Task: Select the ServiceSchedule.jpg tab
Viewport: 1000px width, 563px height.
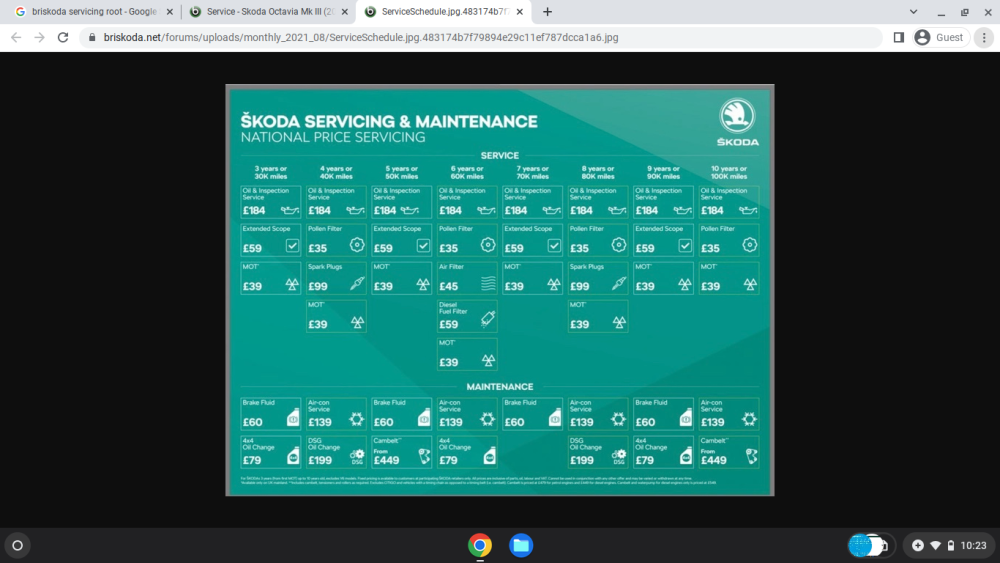Action: (x=443, y=11)
